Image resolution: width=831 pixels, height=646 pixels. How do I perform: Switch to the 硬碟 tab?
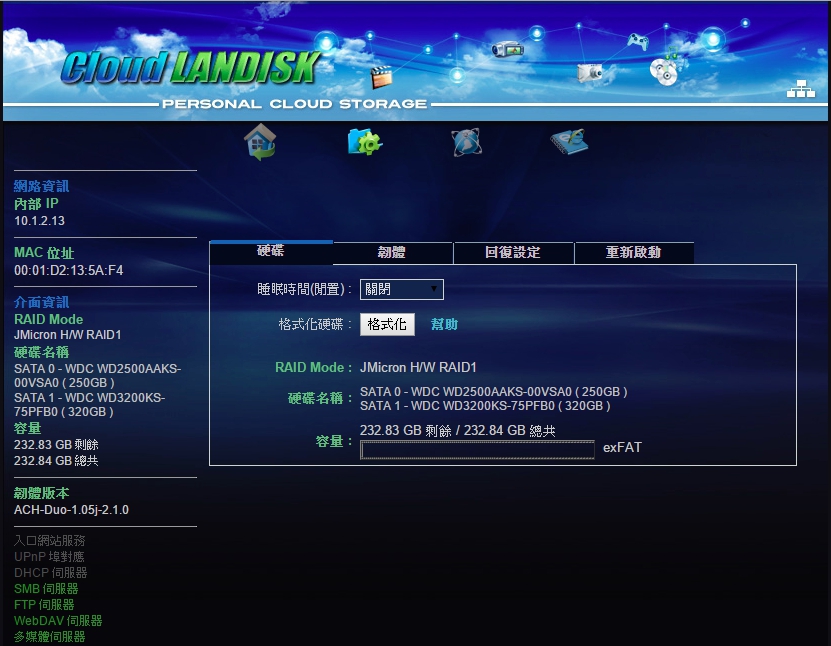point(271,251)
